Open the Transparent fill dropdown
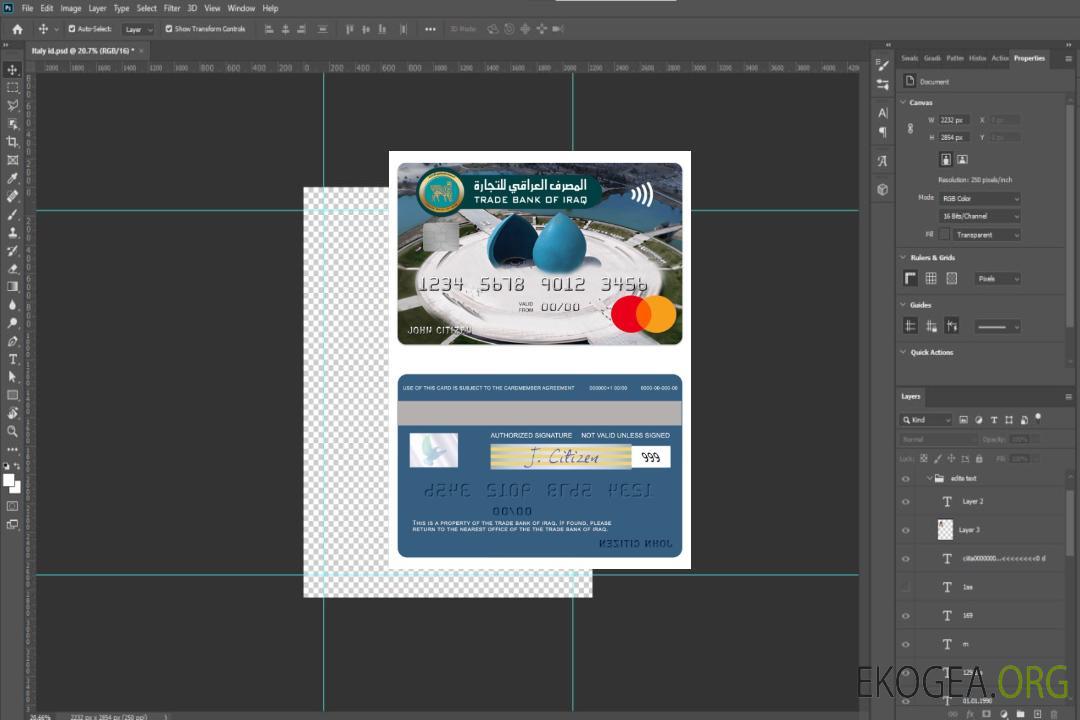1080x720 pixels. 987,235
